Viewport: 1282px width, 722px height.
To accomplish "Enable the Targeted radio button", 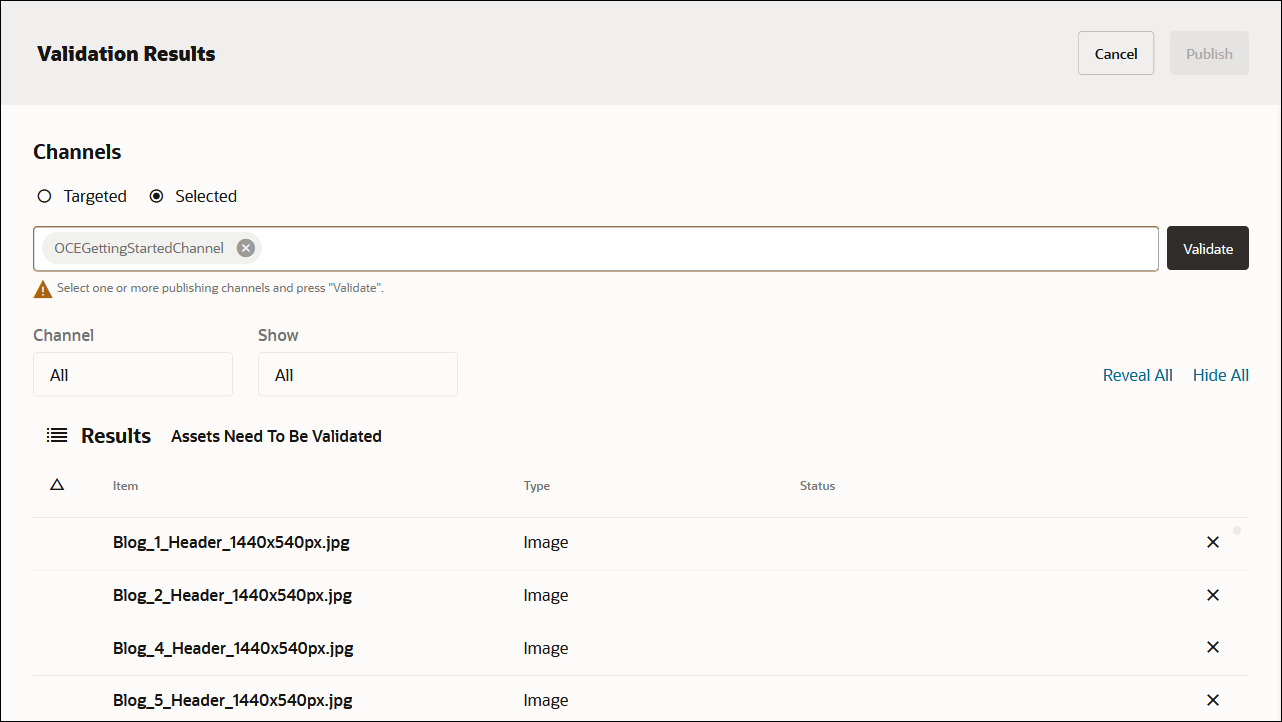I will 44,196.
